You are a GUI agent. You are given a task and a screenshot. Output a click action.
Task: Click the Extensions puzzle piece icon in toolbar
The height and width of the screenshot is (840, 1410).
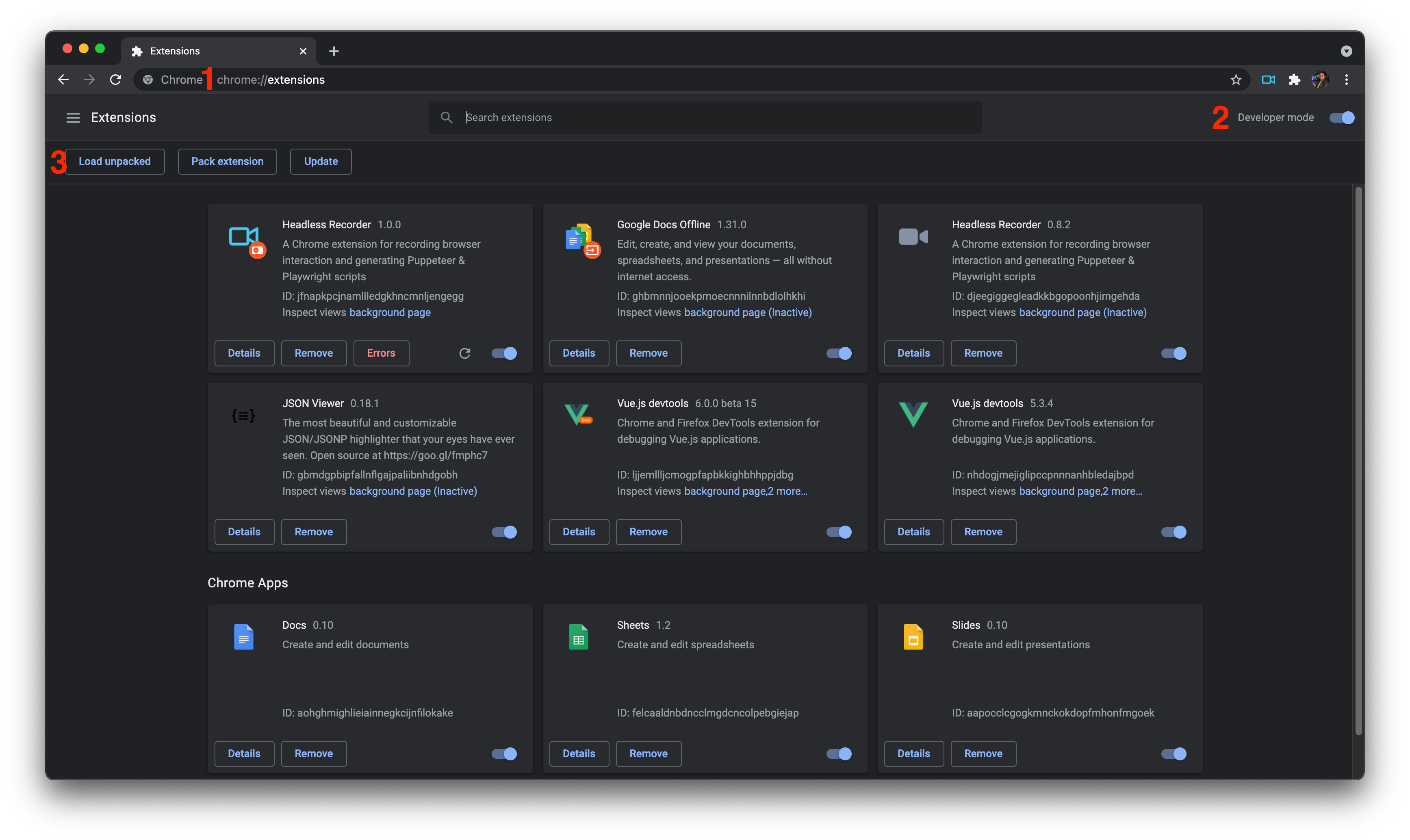(x=1294, y=79)
